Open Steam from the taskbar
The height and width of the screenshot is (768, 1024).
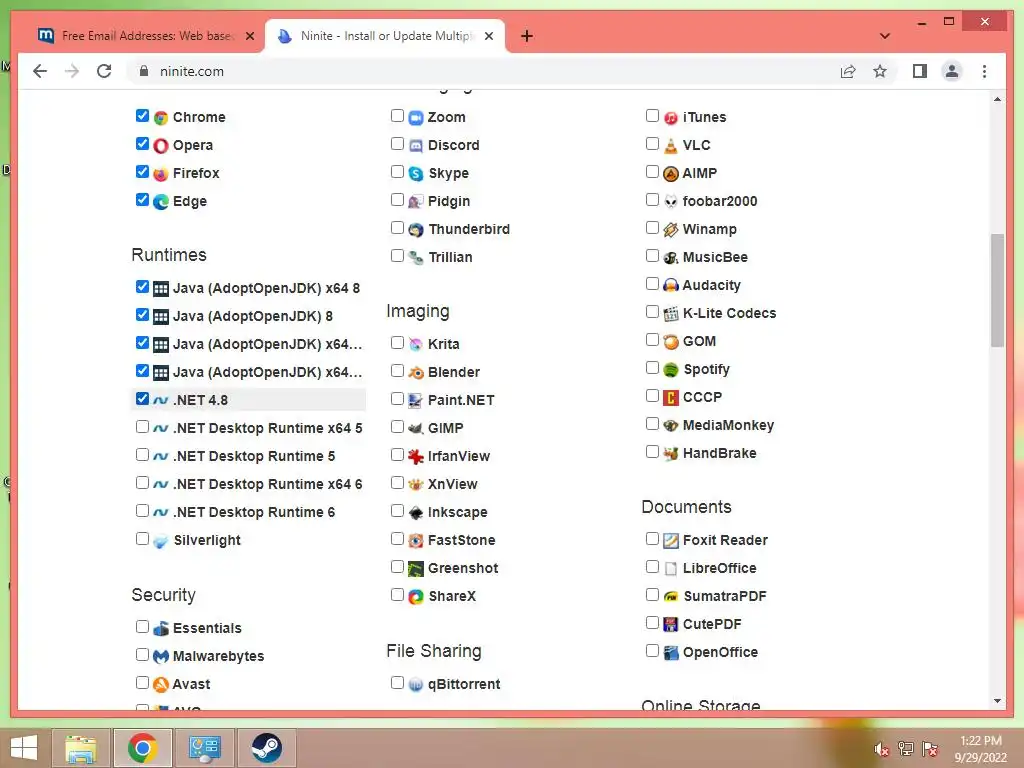pos(266,748)
